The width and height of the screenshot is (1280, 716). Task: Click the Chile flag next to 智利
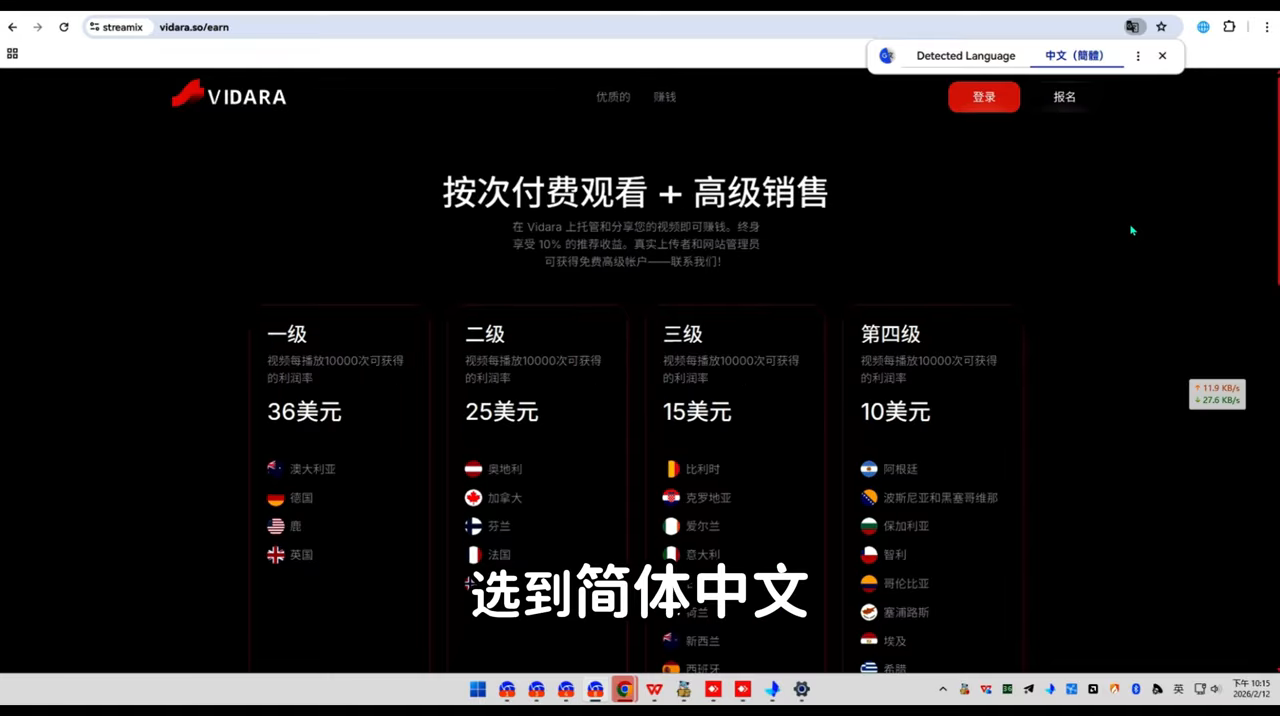coord(870,555)
